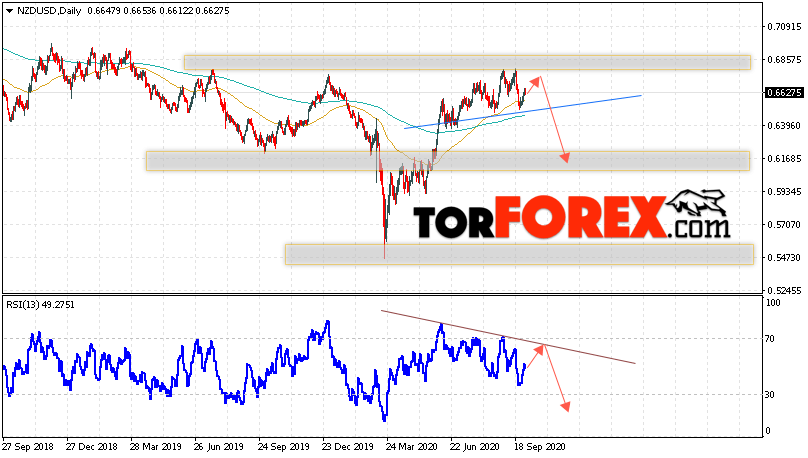The image size is (808, 458).
Task: Click price label 0.59345 on the axis
Action: tap(784, 191)
